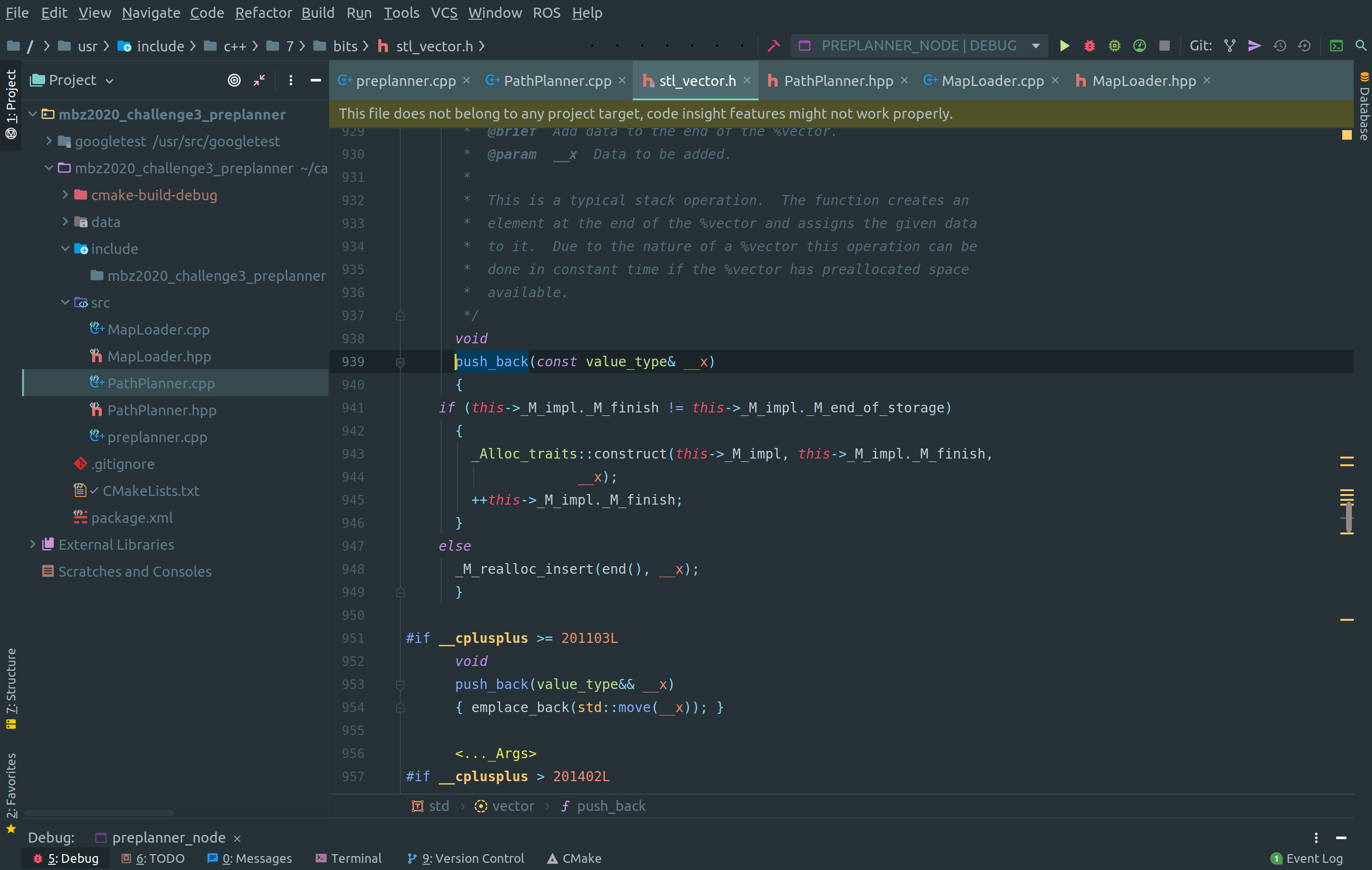The image size is (1372, 870).
Task: Collapse all using the project panel arrows icon
Action: click(259, 80)
